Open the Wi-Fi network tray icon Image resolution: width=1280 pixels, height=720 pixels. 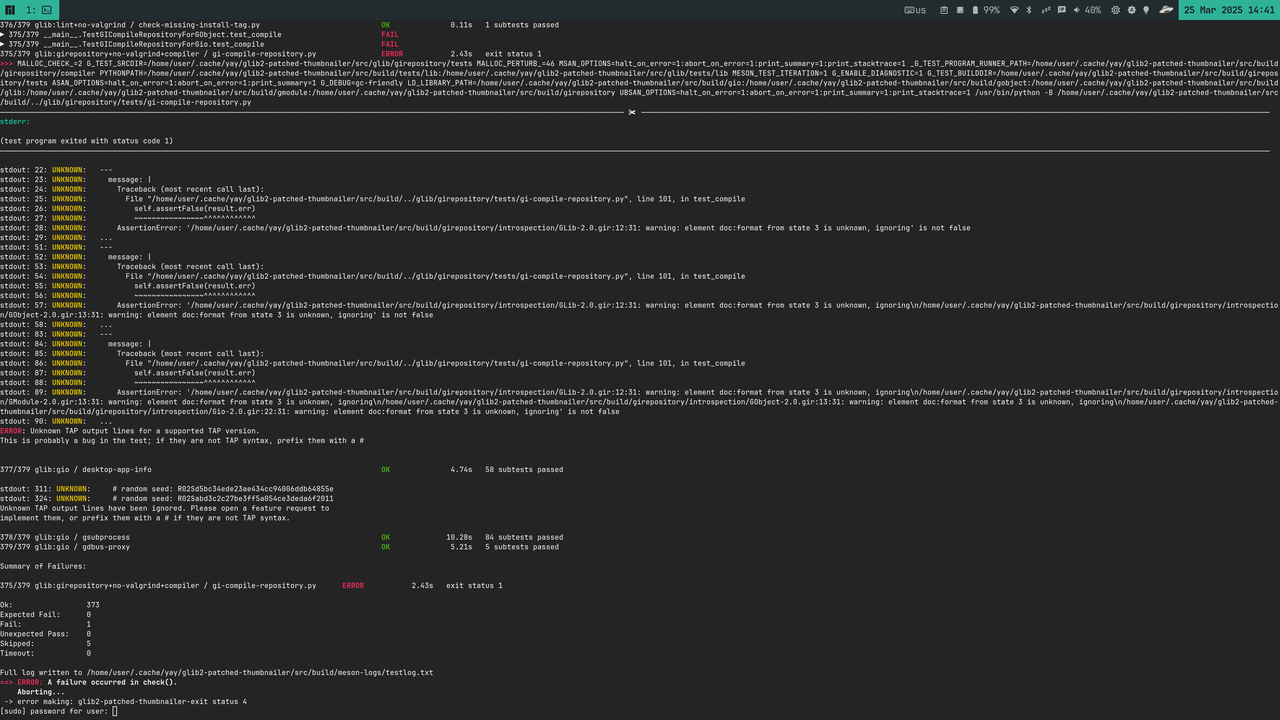point(1014,10)
